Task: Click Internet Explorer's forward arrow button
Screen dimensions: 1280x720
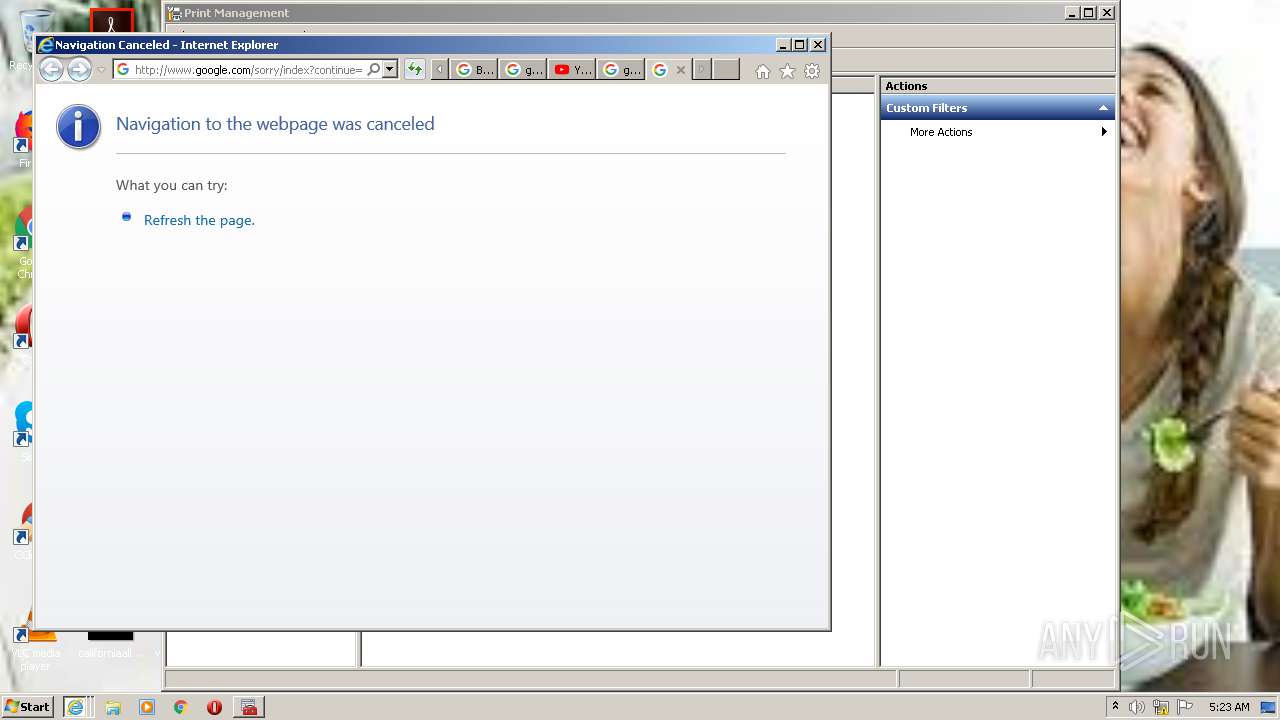Action: tap(79, 69)
